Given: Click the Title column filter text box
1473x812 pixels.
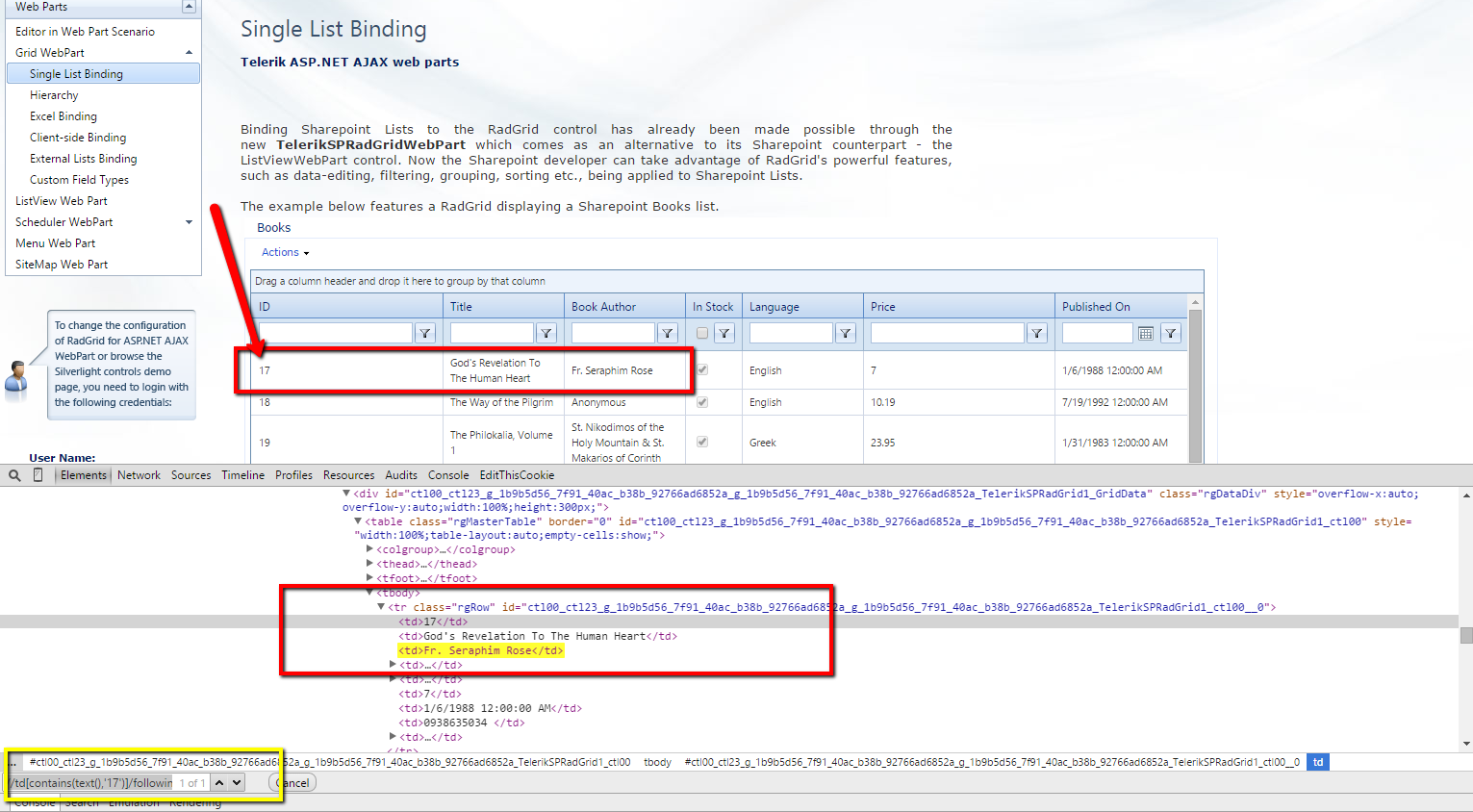Looking at the screenshot, I should (x=492, y=333).
